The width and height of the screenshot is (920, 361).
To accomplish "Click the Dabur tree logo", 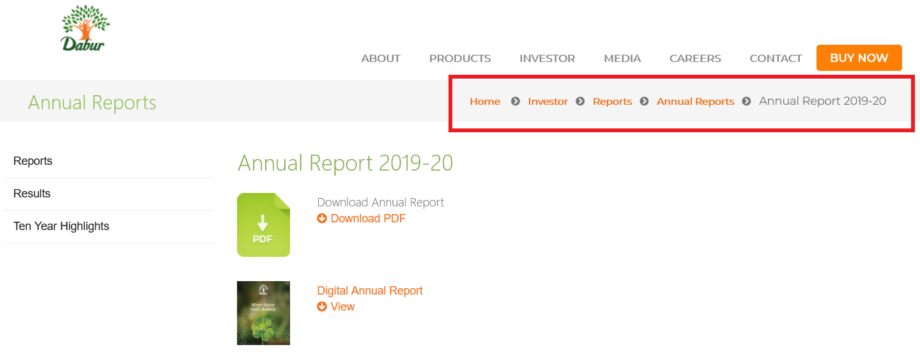I will pos(85,28).
